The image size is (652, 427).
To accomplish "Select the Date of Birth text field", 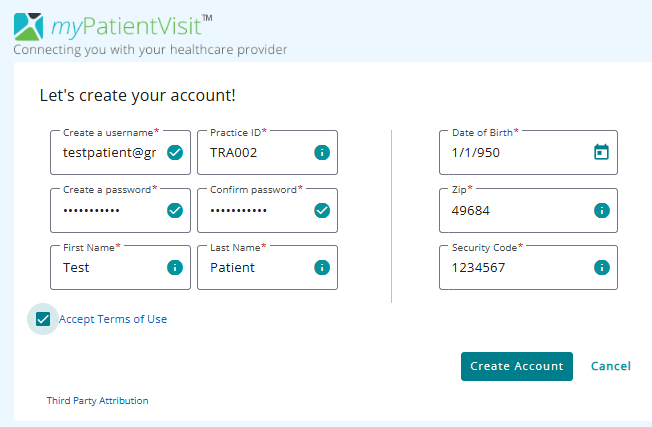I will coord(528,153).
